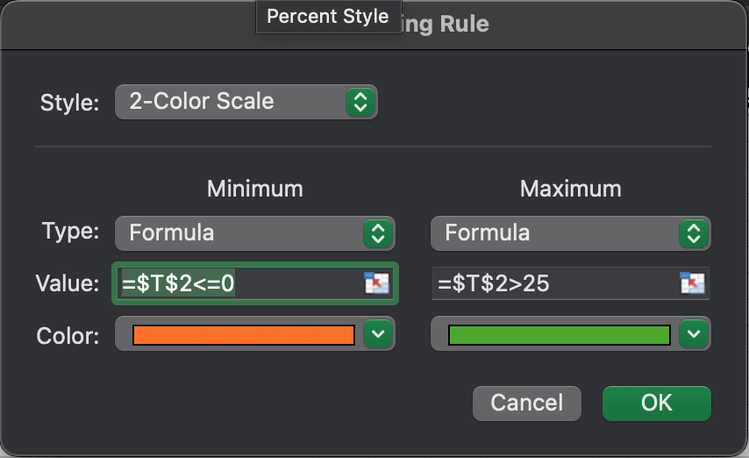
Task: Click the Percent Style tooltip
Action: click(327, 17)
